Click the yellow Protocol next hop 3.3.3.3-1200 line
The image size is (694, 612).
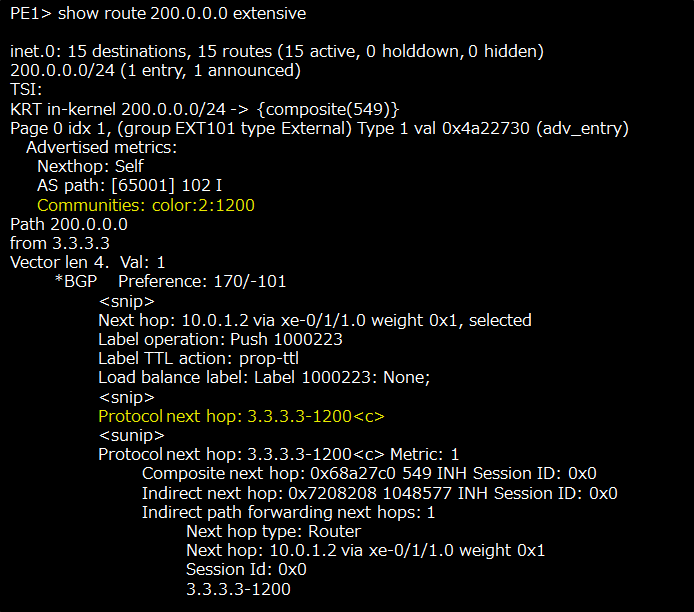coord(241,416)
